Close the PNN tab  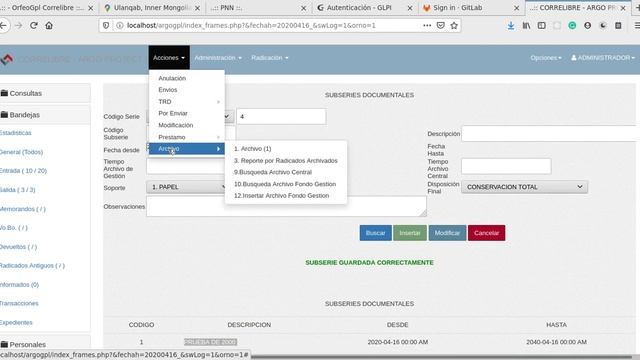pos(303,8)
